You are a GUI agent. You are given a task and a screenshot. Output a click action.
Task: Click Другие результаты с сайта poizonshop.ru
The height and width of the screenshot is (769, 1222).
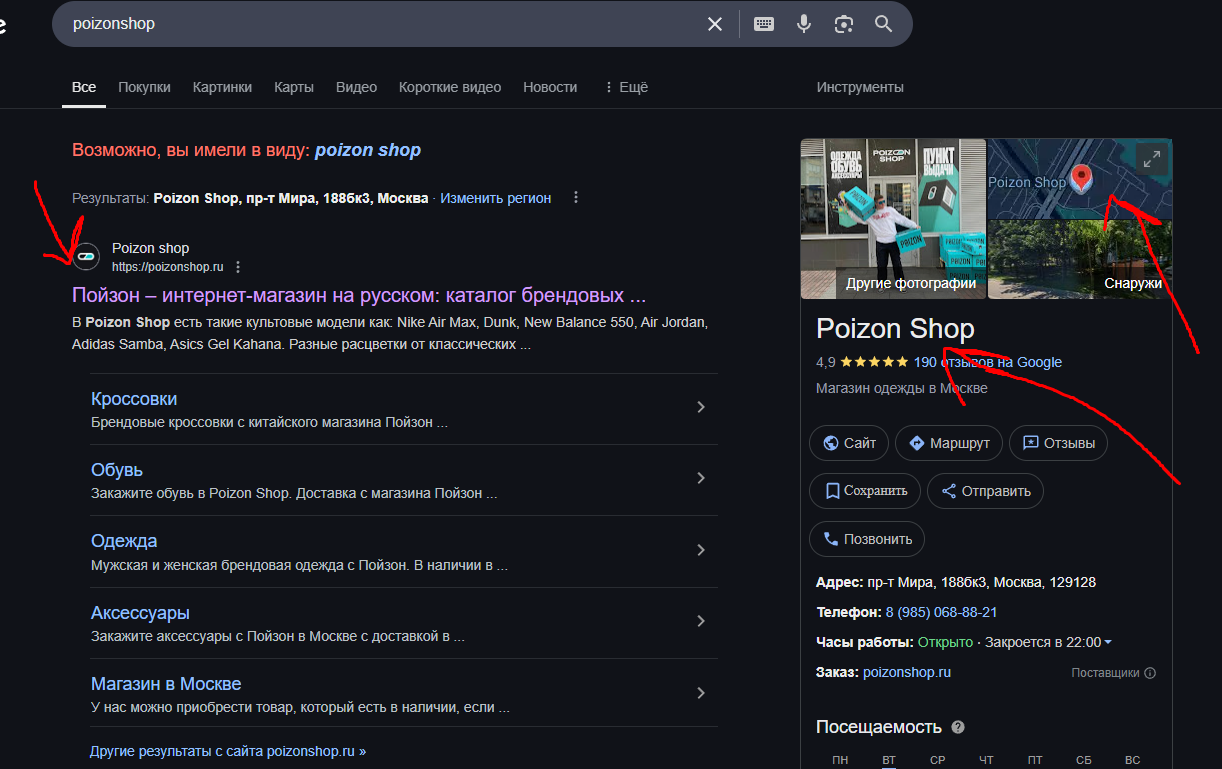click(228, 751)
